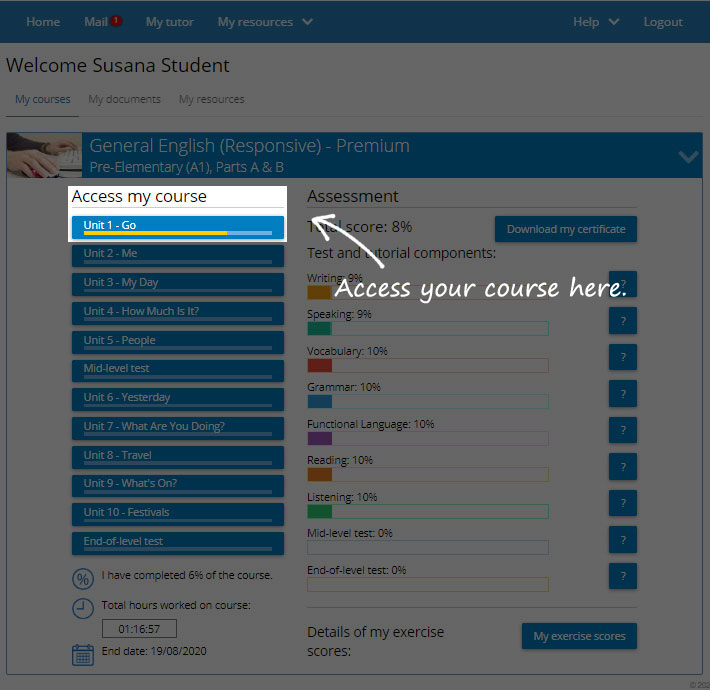Log out using the Logout link
Viewport: 710px width, 690px height.
tap(663, 22)
